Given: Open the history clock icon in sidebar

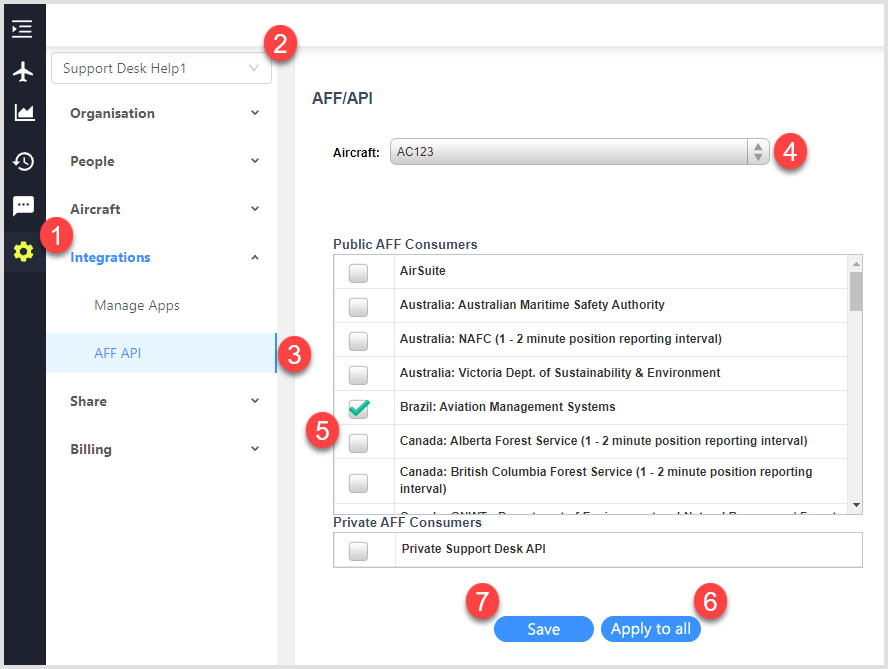Looking at the screenshot, I should click(22, 161).
